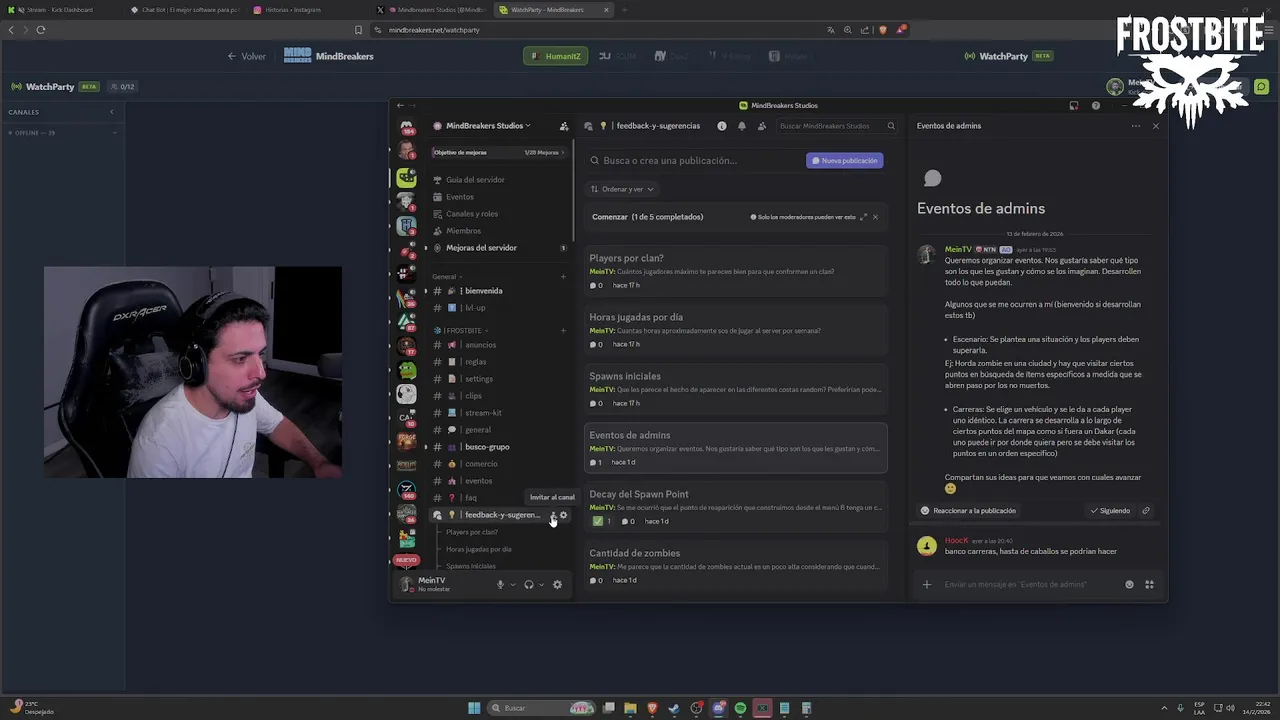This screenshot has height=720, width=1280.
Task: Reload the browser page
Action: (x=41, y=30)
